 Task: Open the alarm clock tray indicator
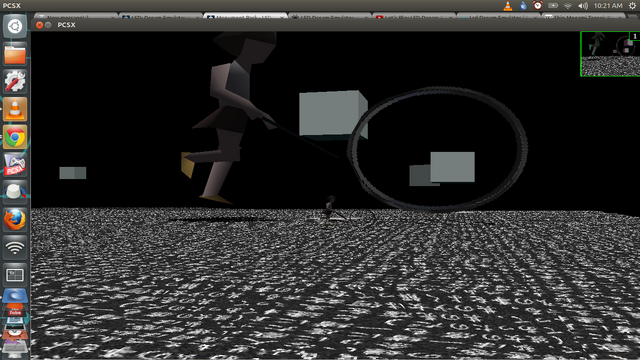click(538, 6)
